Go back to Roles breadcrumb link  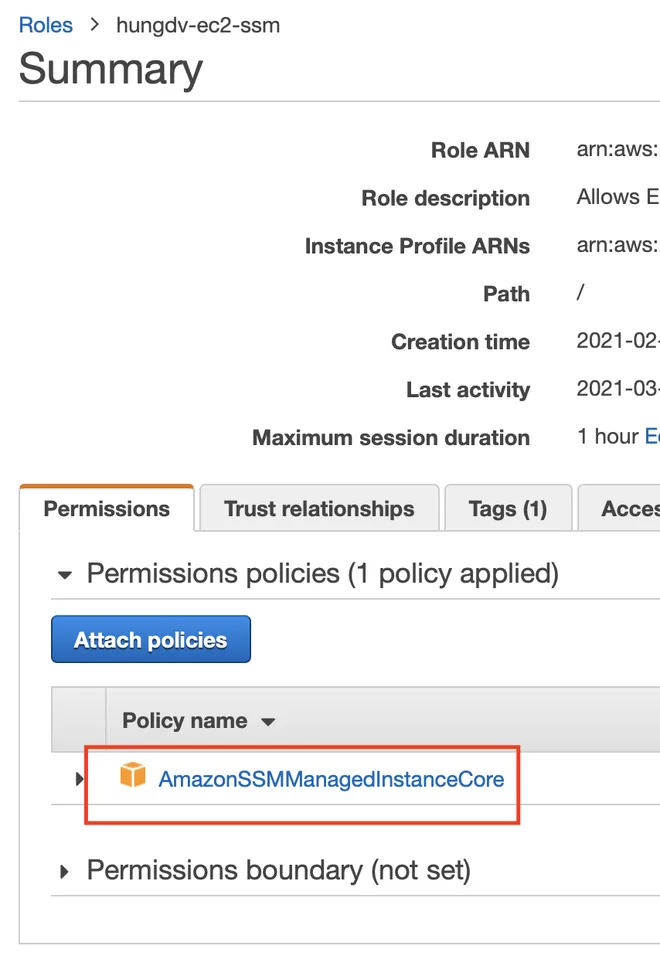click(46, 25)
